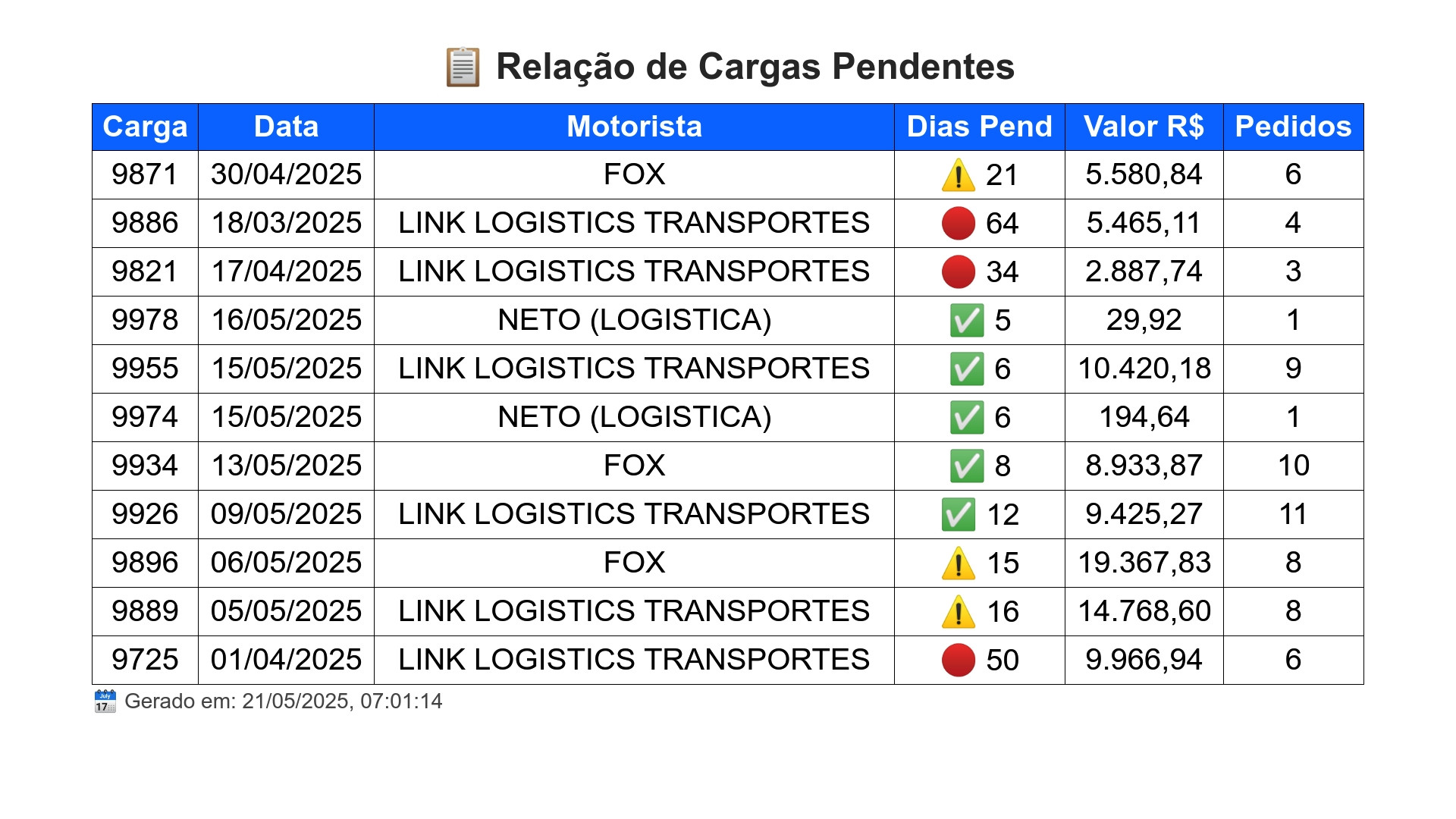Click the value 19.367,83
1456x819 pixels.
(x=1144, y=563)
